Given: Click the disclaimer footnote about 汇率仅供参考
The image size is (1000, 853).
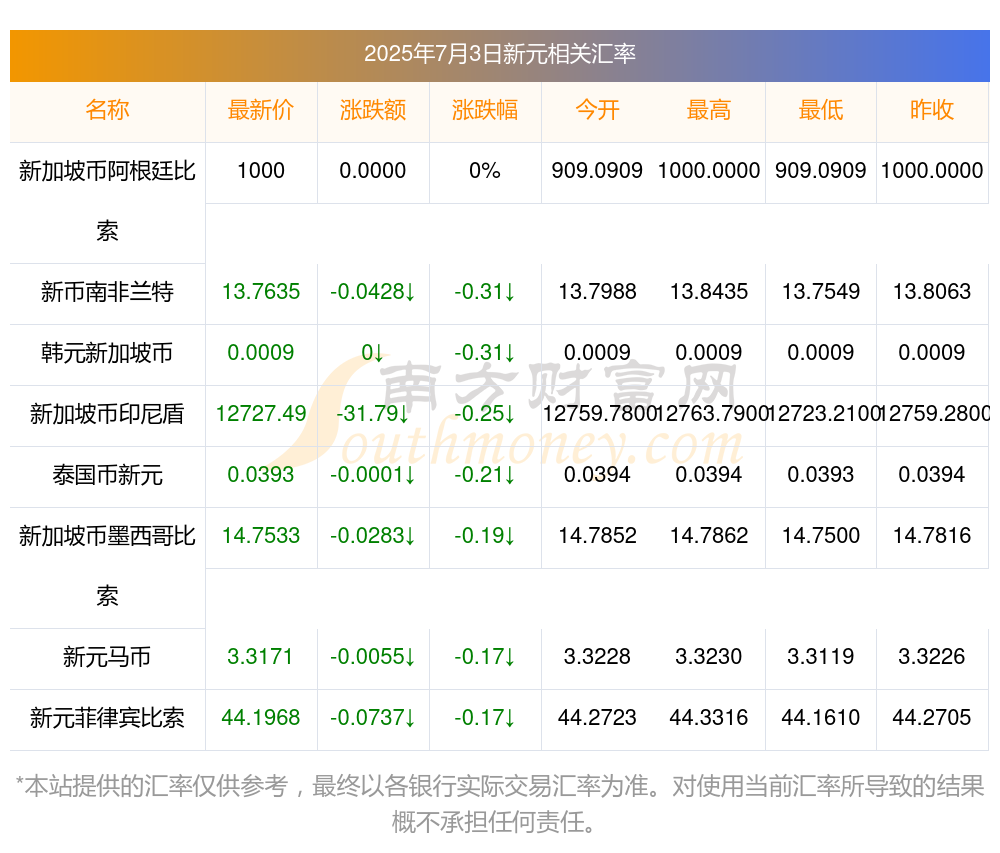Looking at the screenshot, I should [x=499, y=804].
